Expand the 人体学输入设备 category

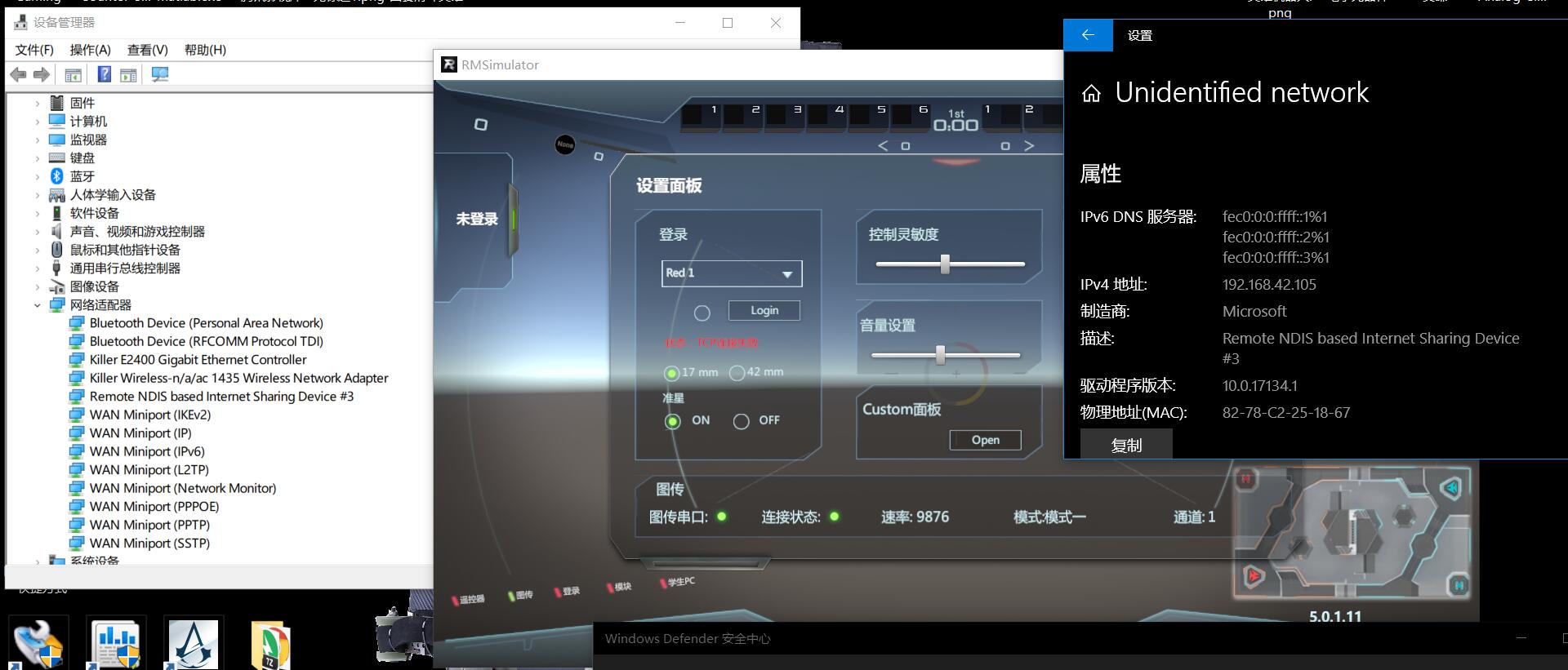tap(37, 195)
